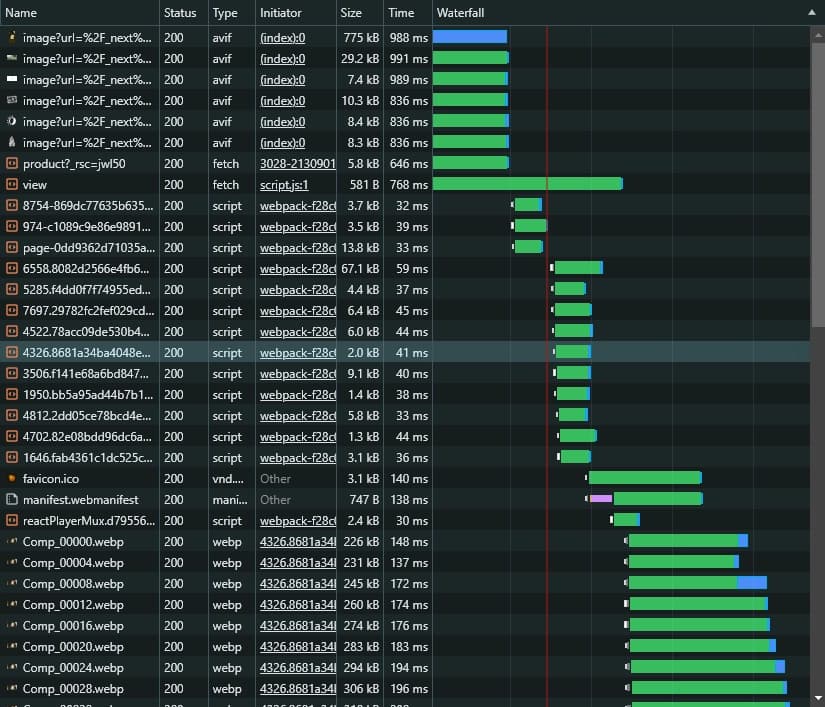Click the script icon for reactPlayerMux request
Screen dimensions: 825x707
click(12, 521)
